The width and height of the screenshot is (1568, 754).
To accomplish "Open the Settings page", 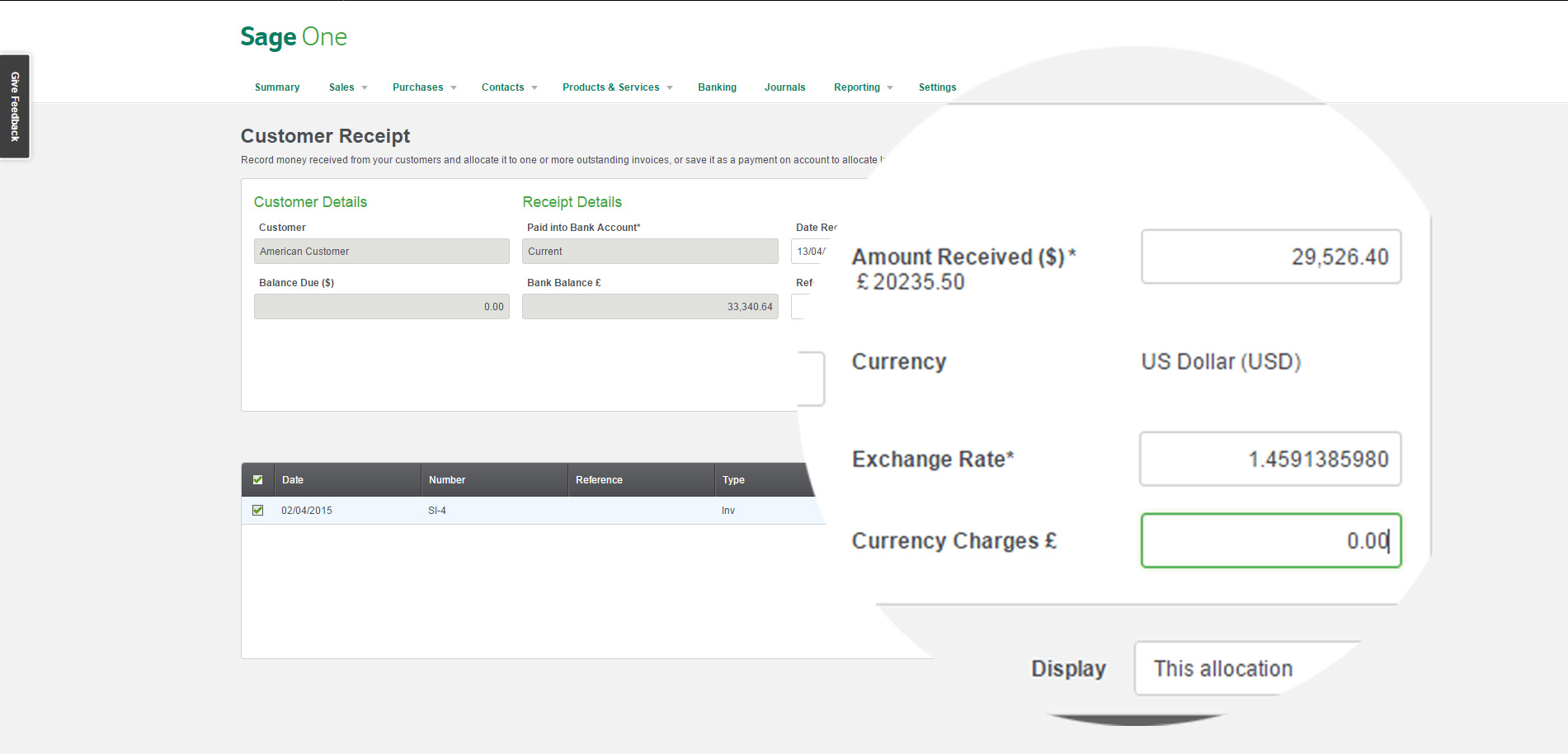I will (936, 87).
